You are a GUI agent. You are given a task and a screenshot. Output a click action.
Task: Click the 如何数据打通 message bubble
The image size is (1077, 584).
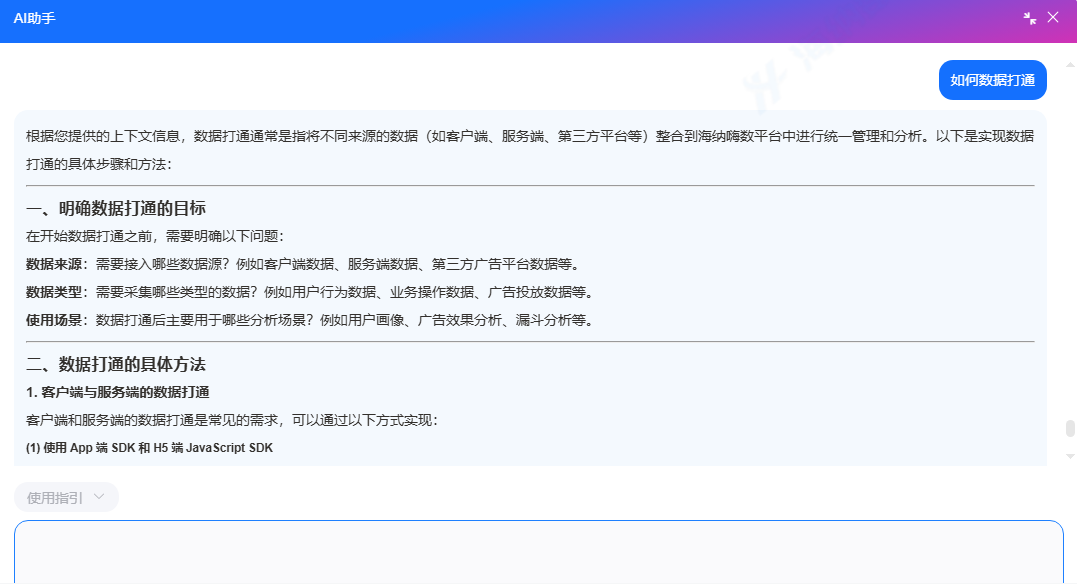[x=993, y=80]
